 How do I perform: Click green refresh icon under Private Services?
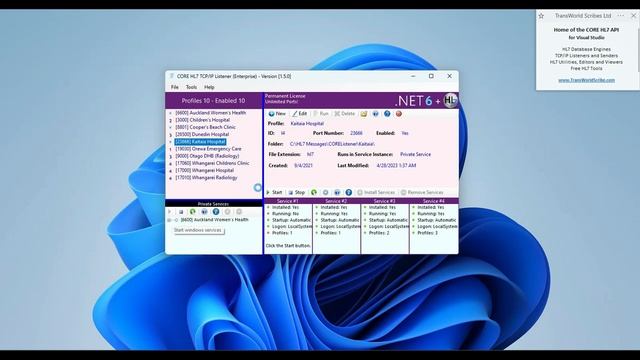coord(193,212)
